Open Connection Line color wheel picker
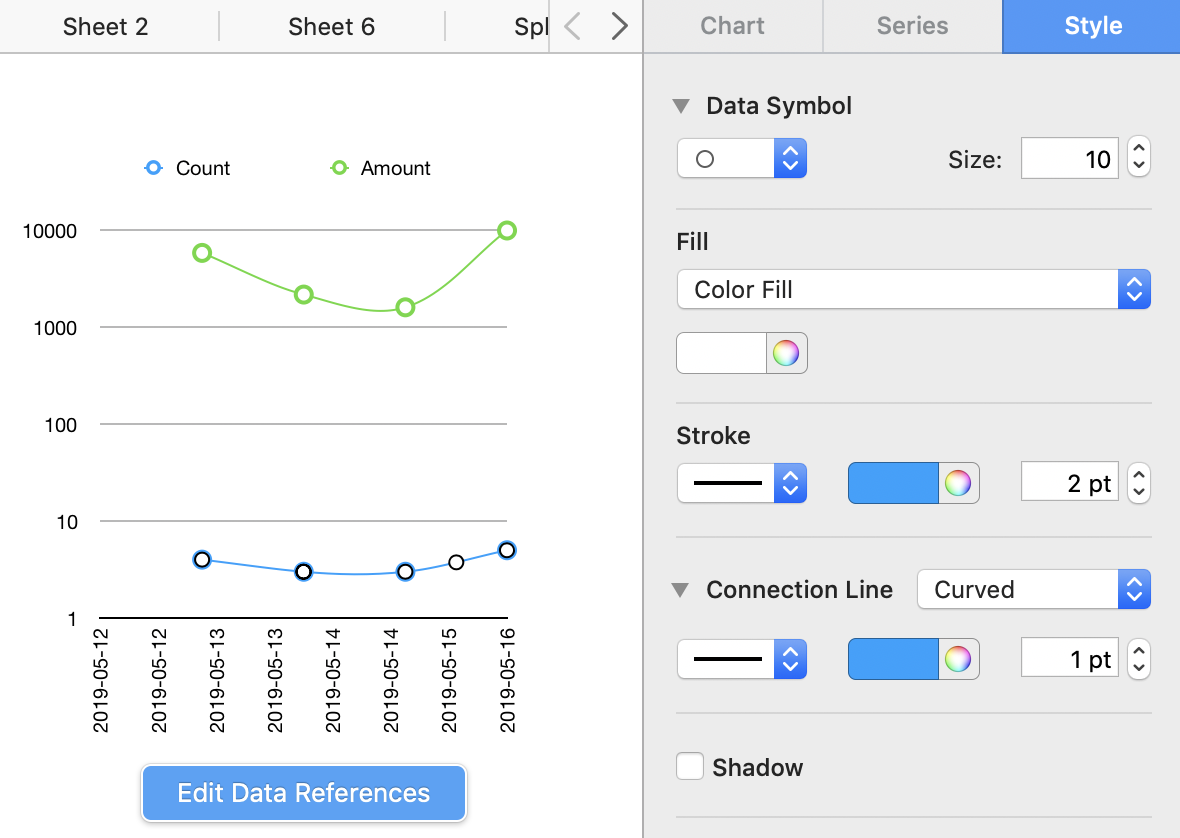Viewport: 1180px width, 838px height. click(958, 659)
